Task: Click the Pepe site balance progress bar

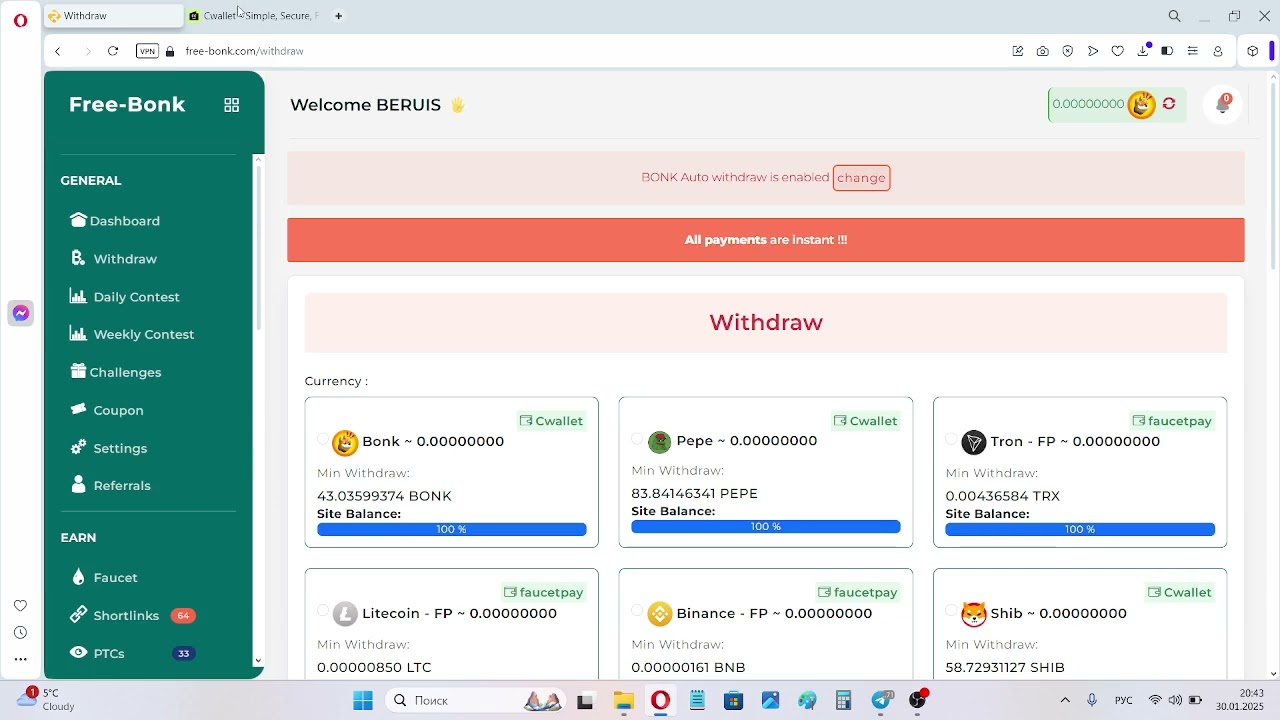Action: pyautogui.click(x=766, y=527)
